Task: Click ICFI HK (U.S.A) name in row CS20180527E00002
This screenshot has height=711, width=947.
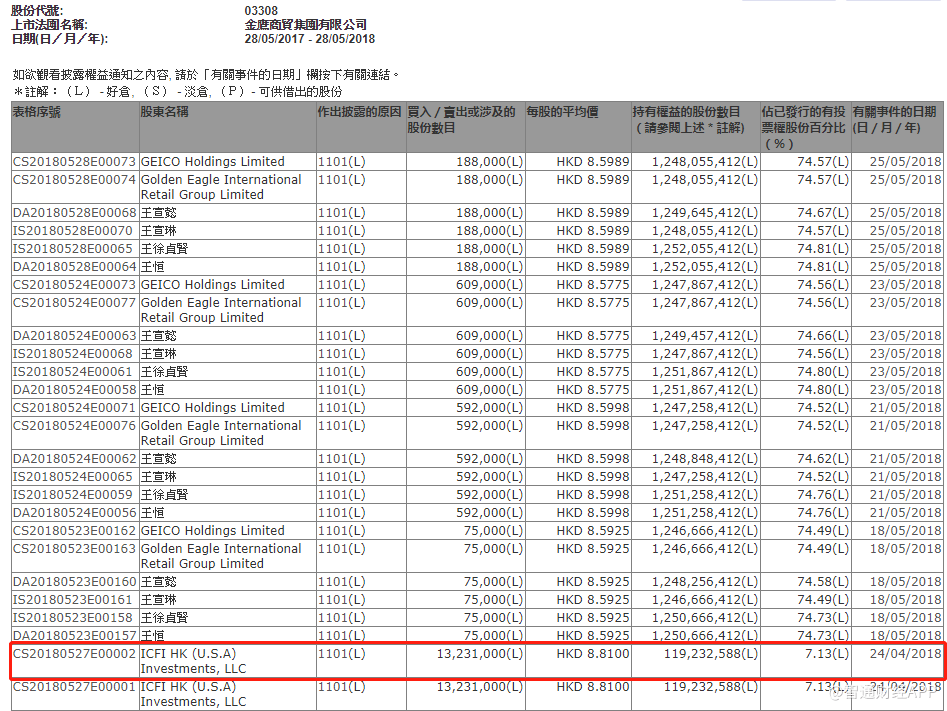Action: coord(194,661)
